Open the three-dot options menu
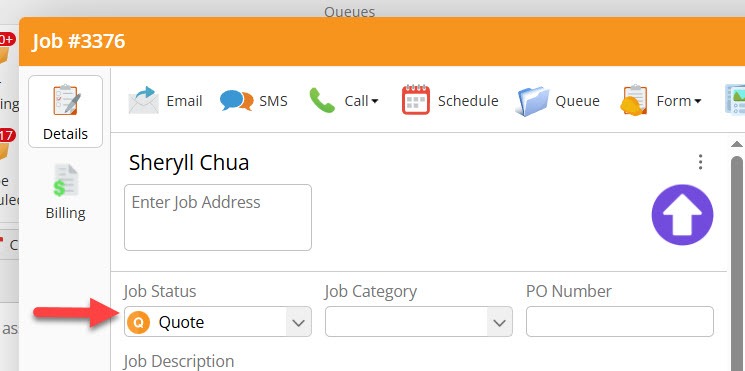 [700, 162]
